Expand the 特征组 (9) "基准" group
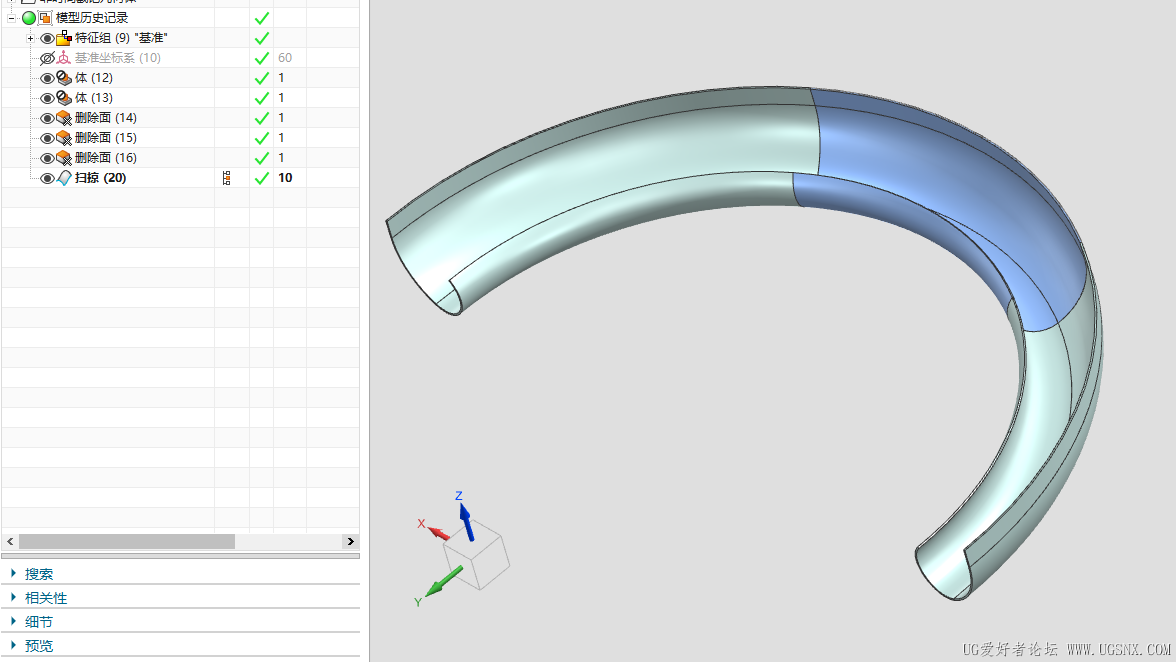 30,37
